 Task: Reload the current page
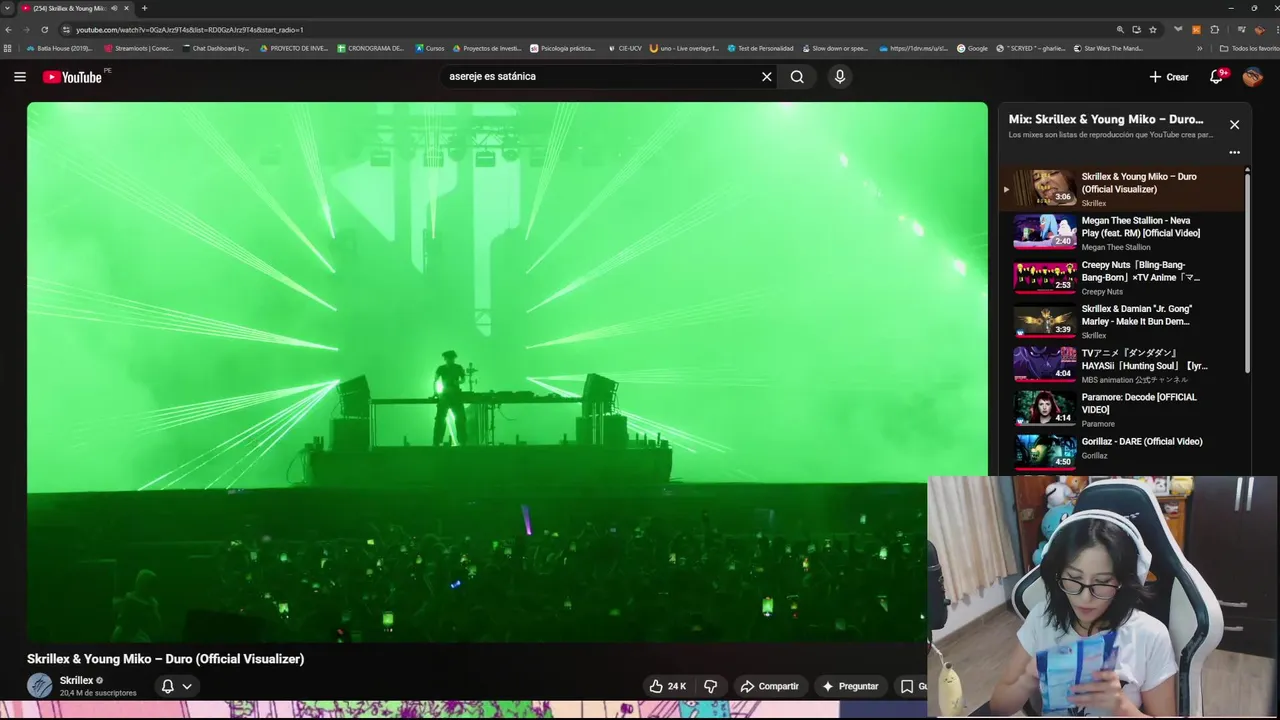pos(44,30)
